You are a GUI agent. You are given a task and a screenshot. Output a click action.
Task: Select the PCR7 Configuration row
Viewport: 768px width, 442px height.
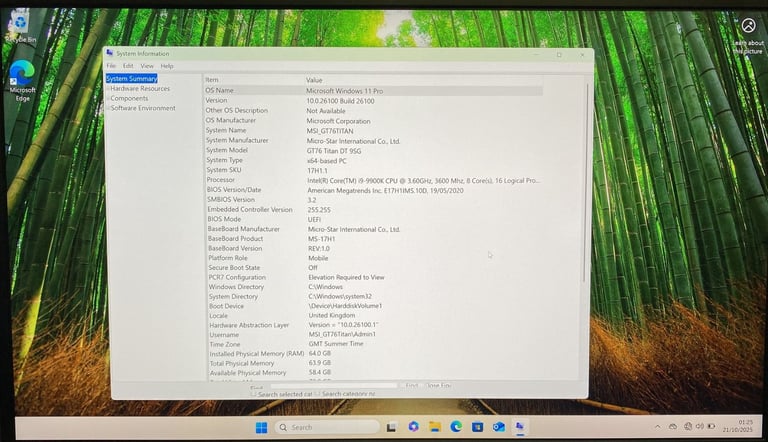[375, 277]
